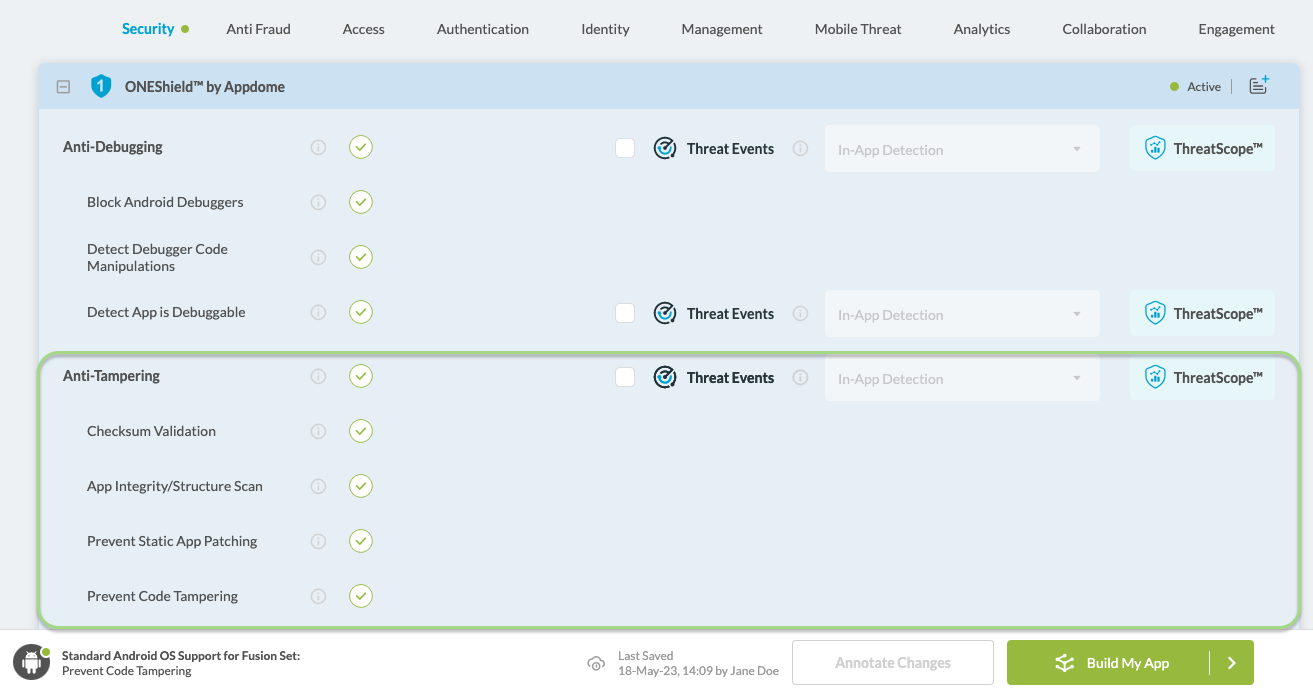This screenshot has height=692, width=1313.
Task: Open In-App Detection dropdown for Anti-Debugging
Action: 961,150
